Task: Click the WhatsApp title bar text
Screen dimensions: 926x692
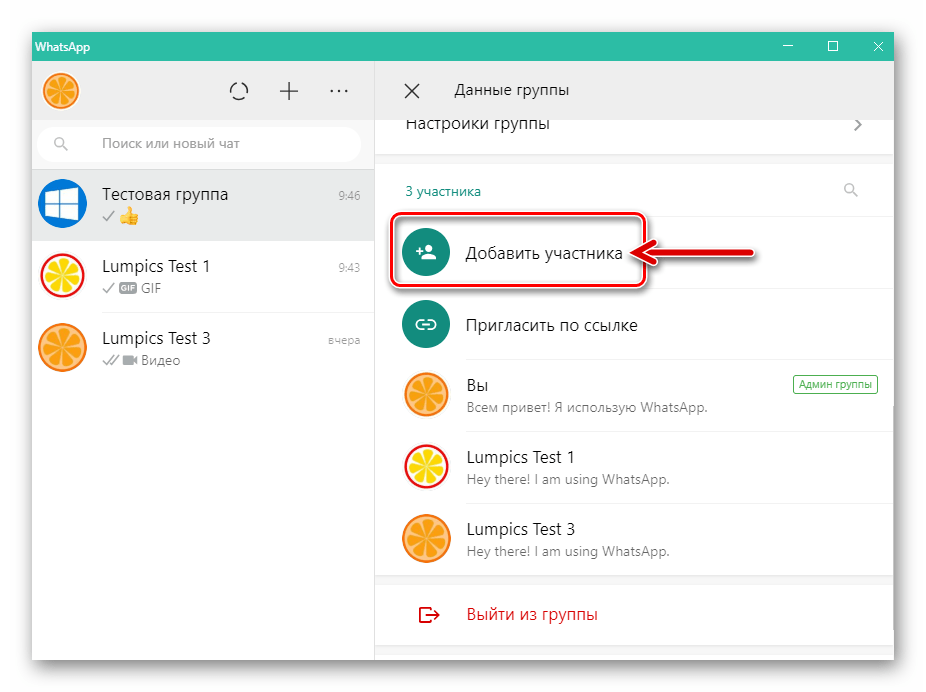Action: [62, 47]
